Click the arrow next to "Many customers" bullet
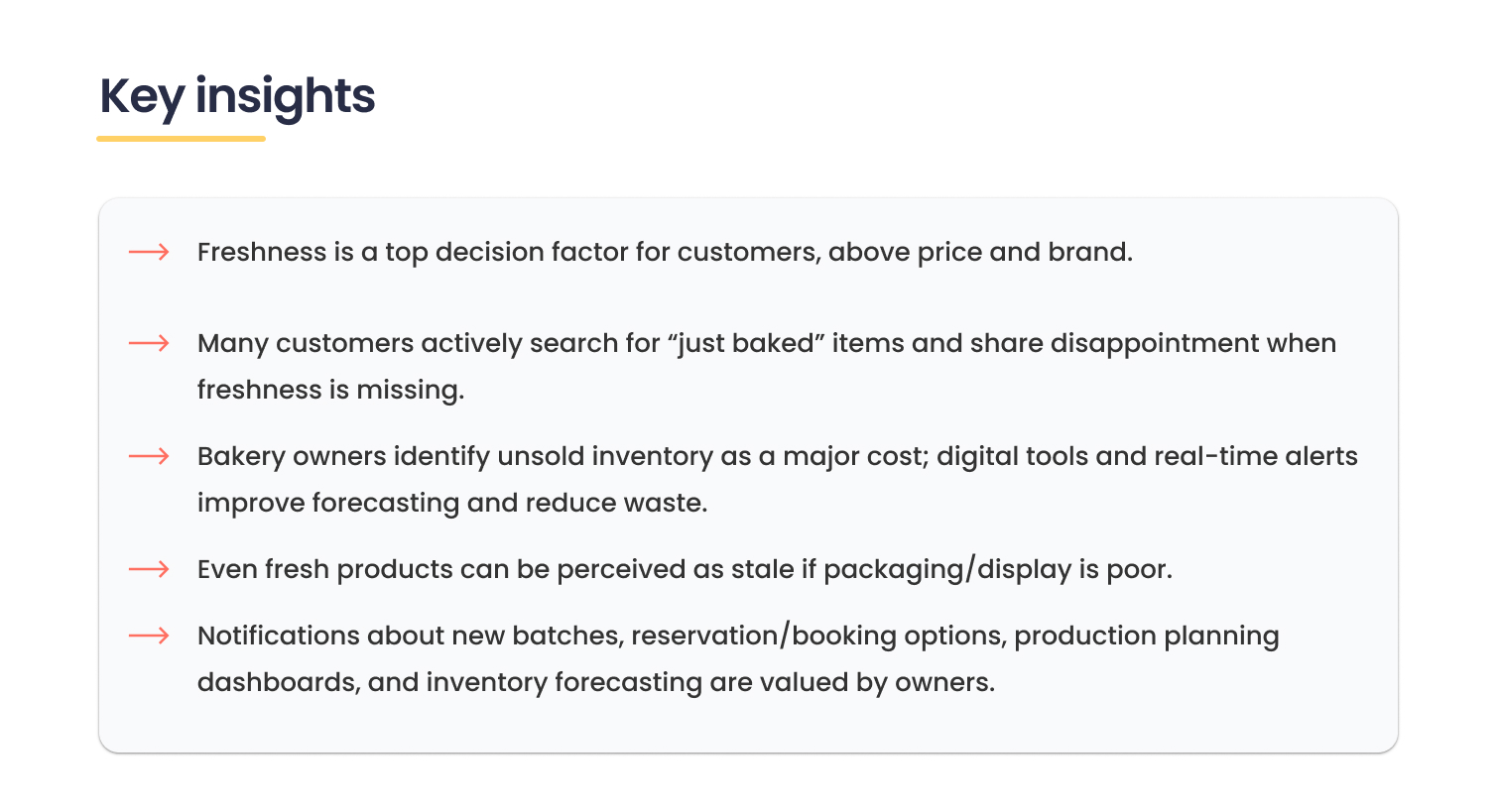This screenshot has width=1500, height=812. click(149, 343)
